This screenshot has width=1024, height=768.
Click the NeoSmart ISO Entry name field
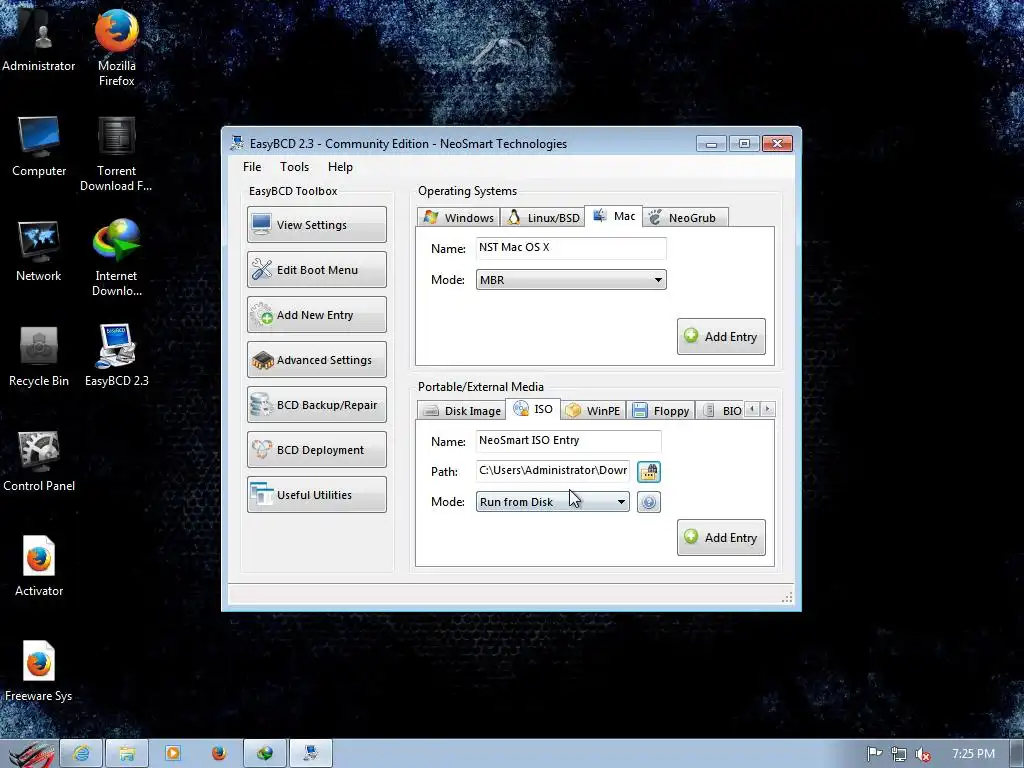pos(568,441)
